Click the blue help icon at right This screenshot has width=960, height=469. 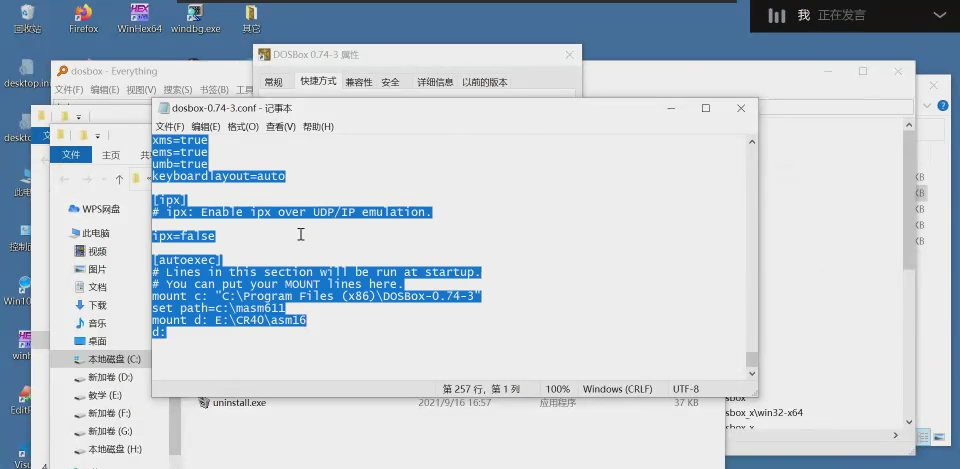[x=943, y=106]
